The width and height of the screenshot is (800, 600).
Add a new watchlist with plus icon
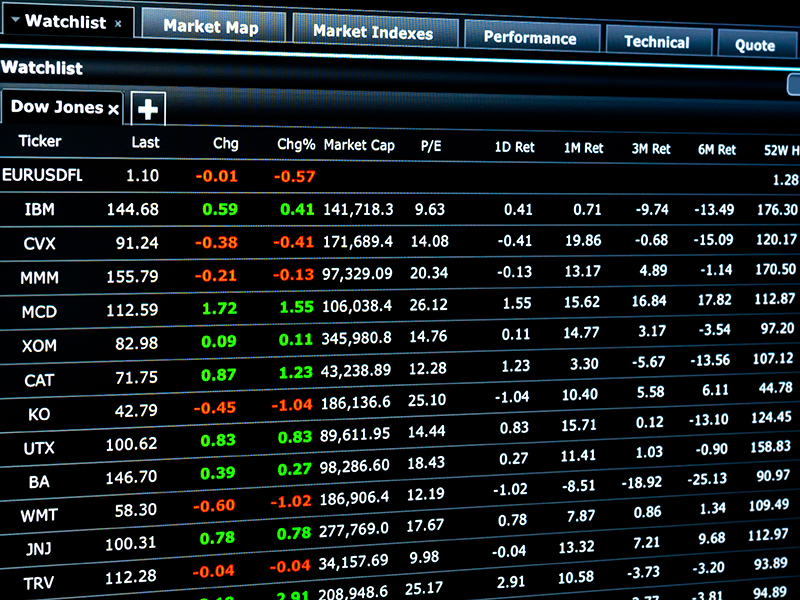148,109
